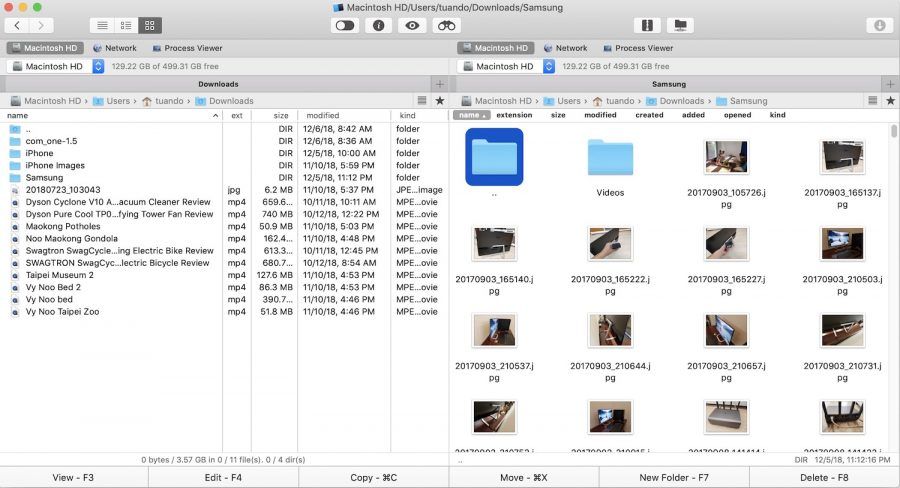Open left panel drive selector dropdown
Screen dimensions: 900x488
tap(98, 66)
